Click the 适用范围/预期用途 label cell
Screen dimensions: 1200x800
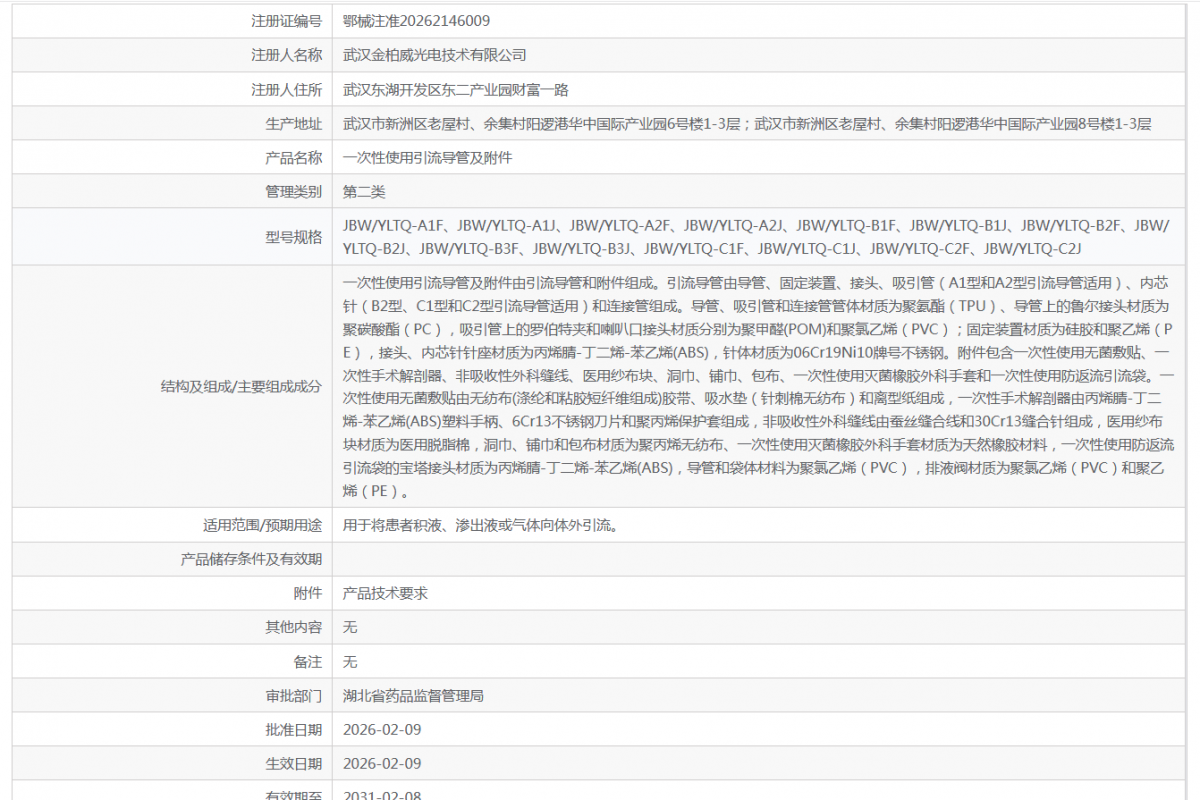tap(172, 525)
